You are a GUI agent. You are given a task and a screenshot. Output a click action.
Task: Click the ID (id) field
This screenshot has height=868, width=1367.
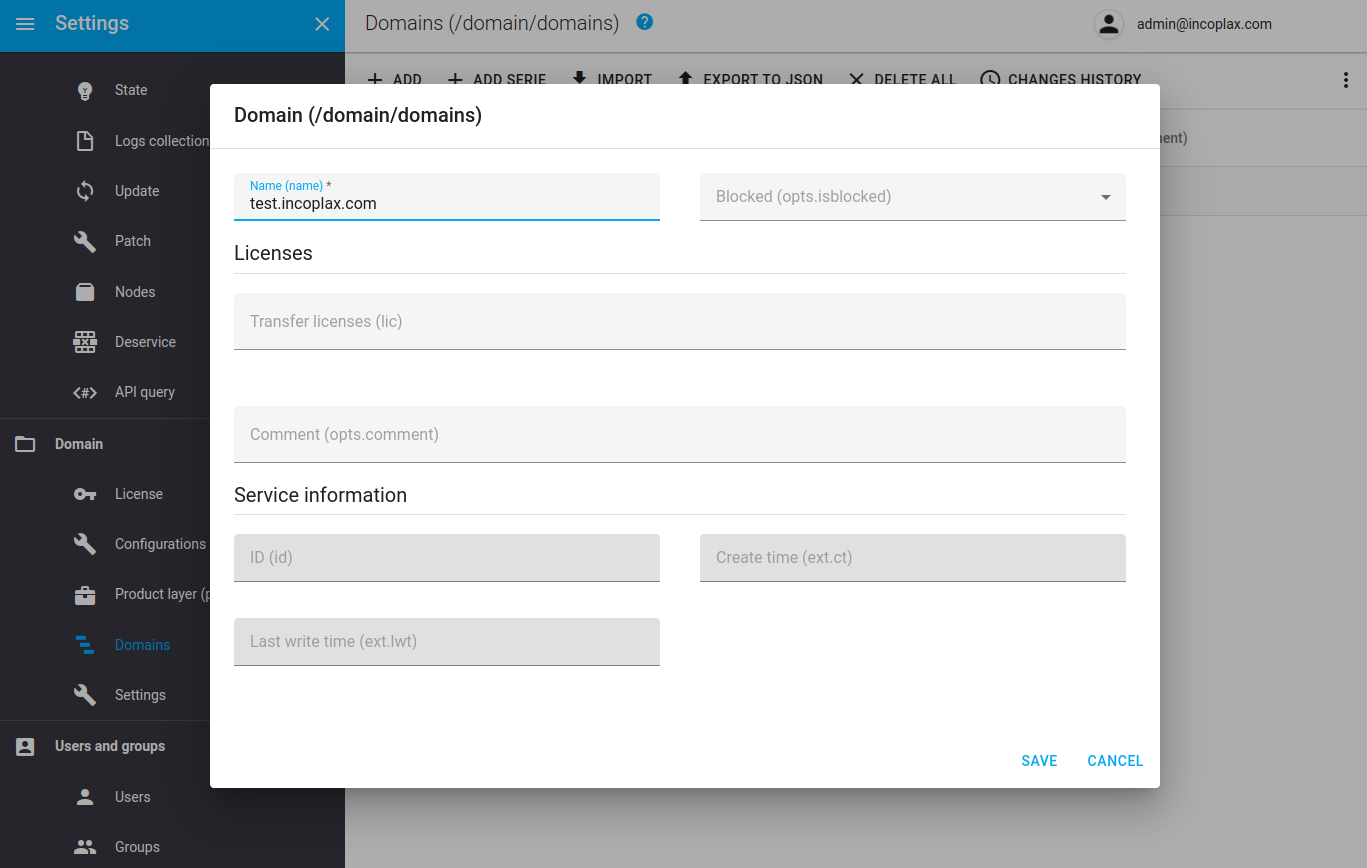pos(447,558)
